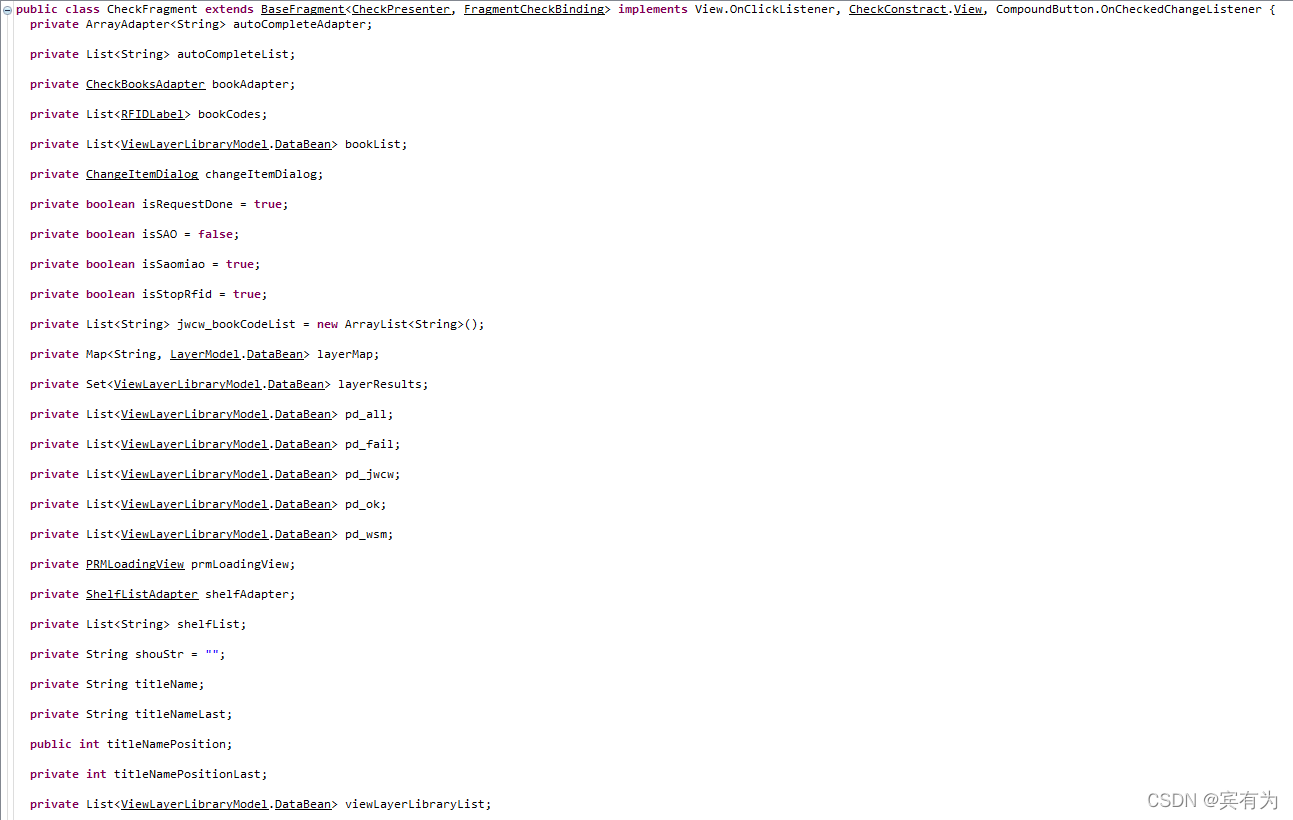Open the BaseFragment superclass link

pyautogui.click(x=303, y=9)
